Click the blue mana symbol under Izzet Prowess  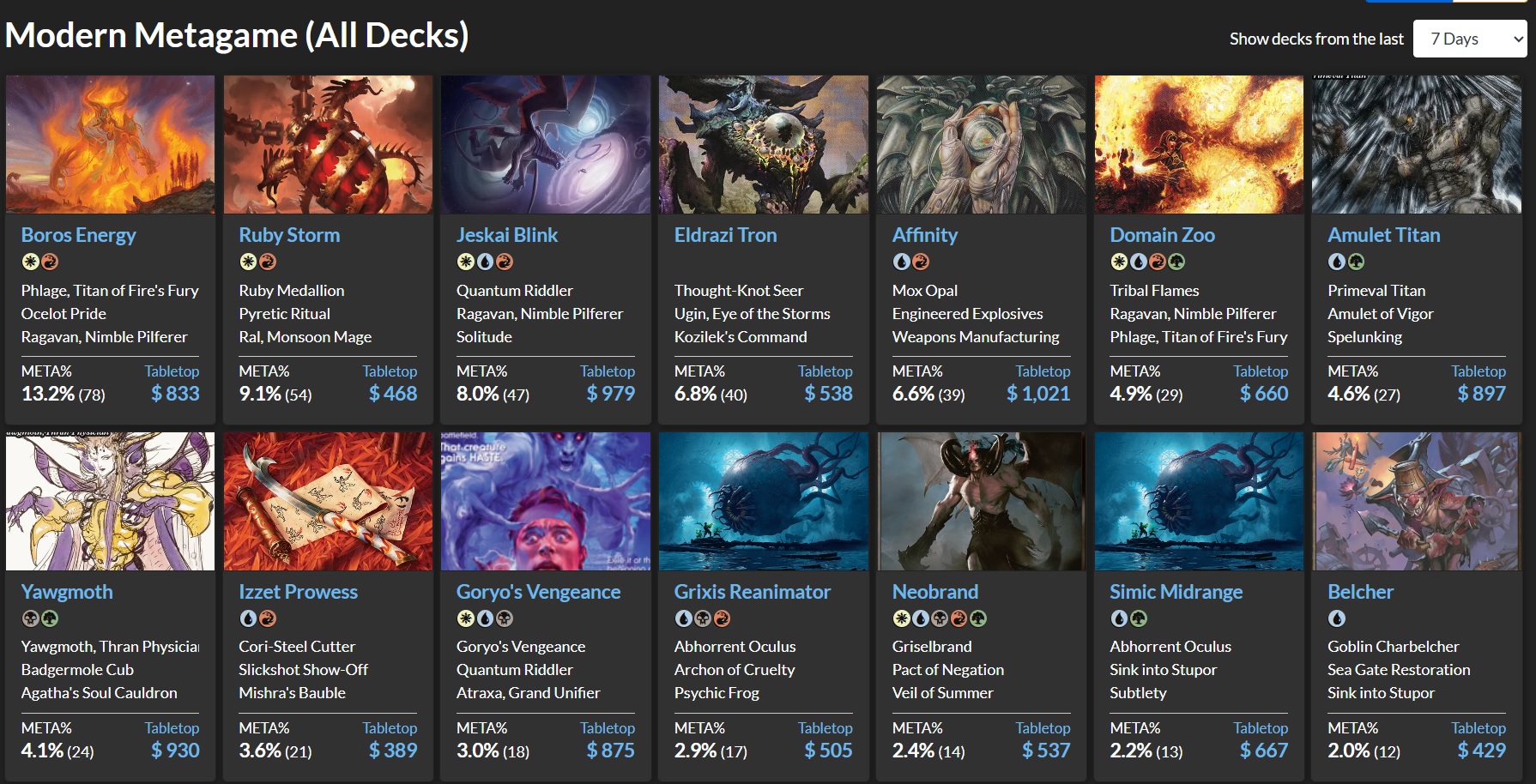[248, 618]
